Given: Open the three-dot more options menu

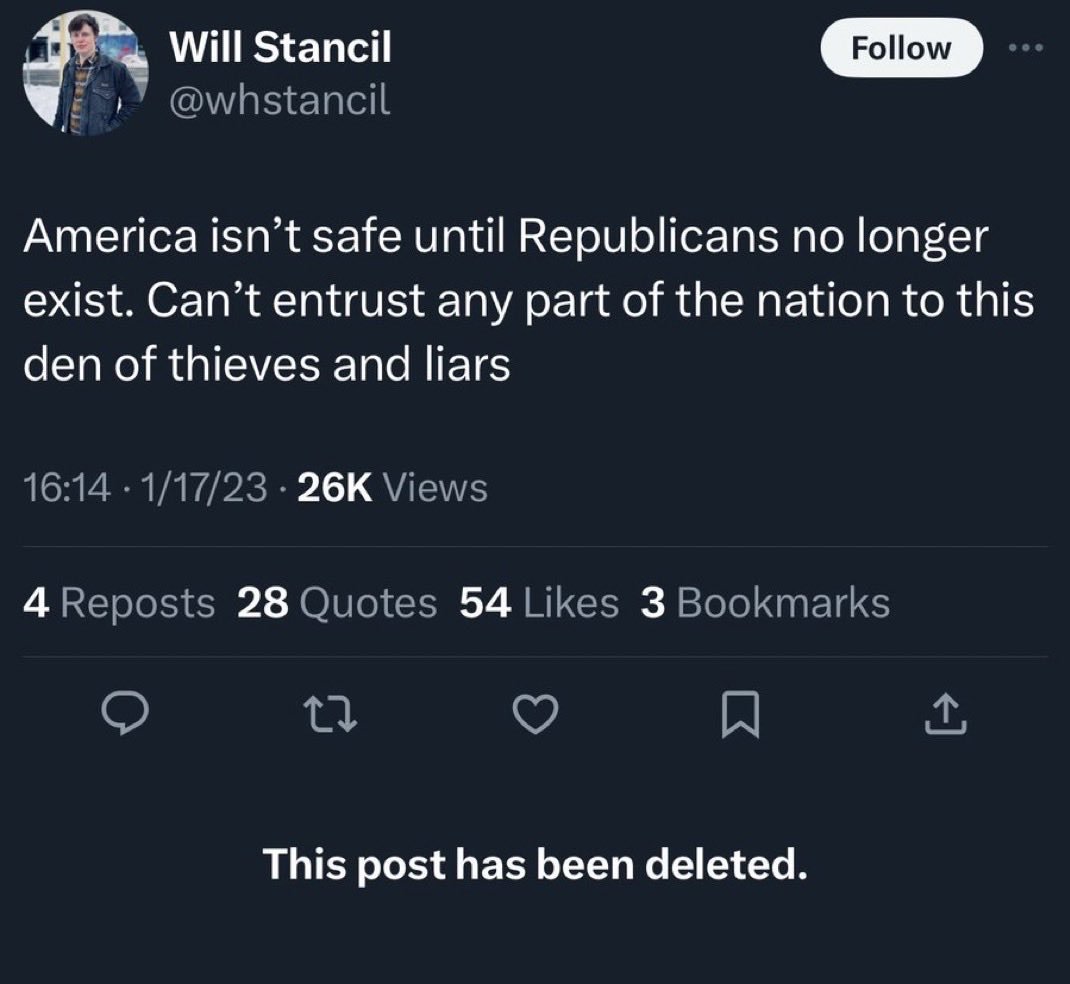Looking at the screenshot, I should point(1026,48).
